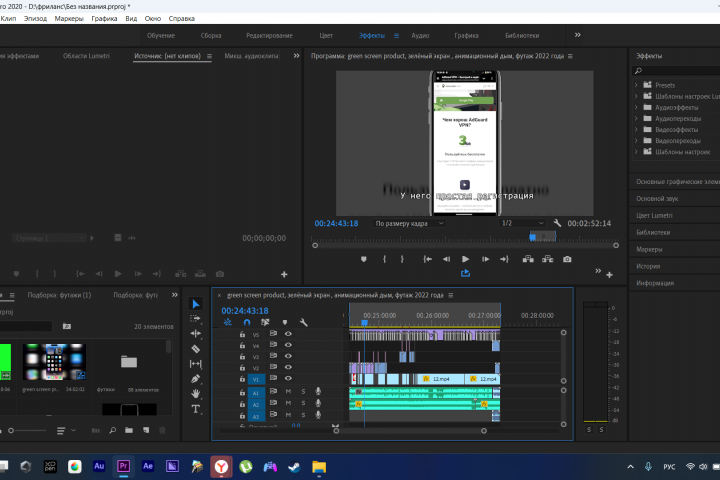This screenshot has width=720, height=480.
Task: Select the Hand tool
Action: pos(196,394)
